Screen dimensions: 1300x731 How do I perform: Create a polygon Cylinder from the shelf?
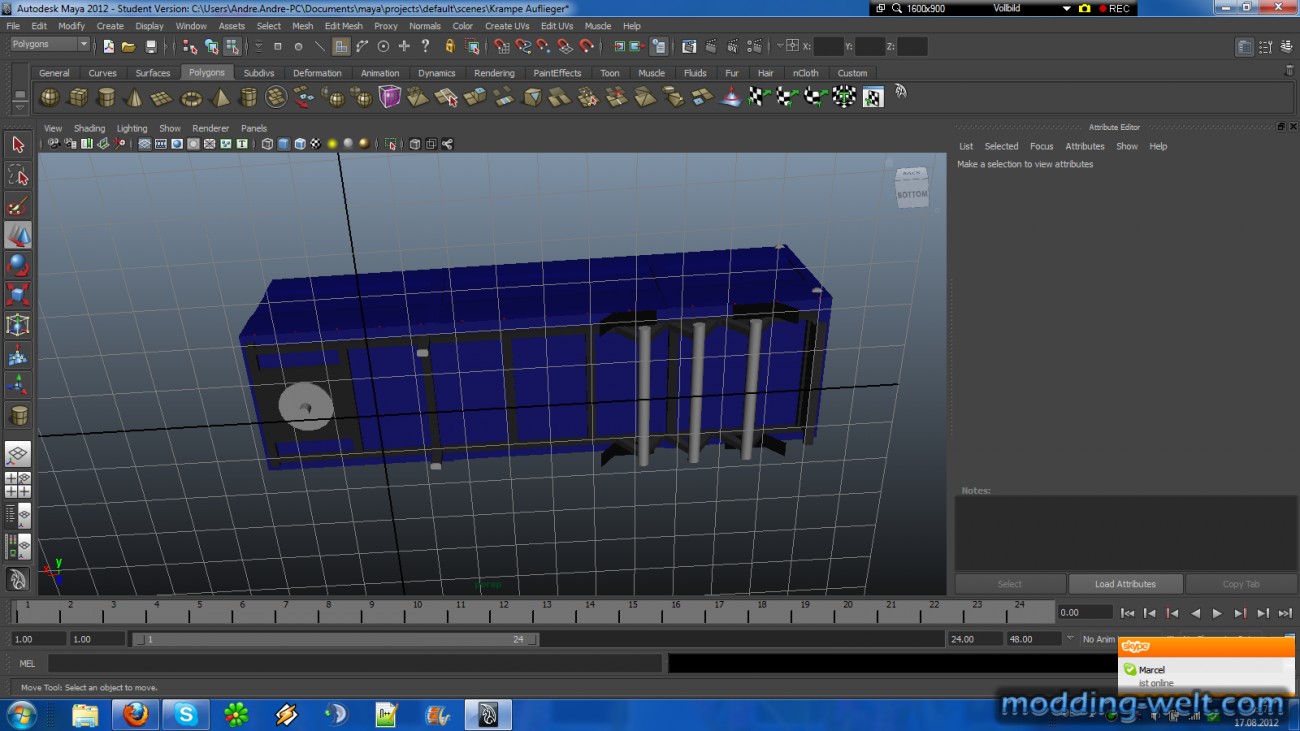point(105,97)
